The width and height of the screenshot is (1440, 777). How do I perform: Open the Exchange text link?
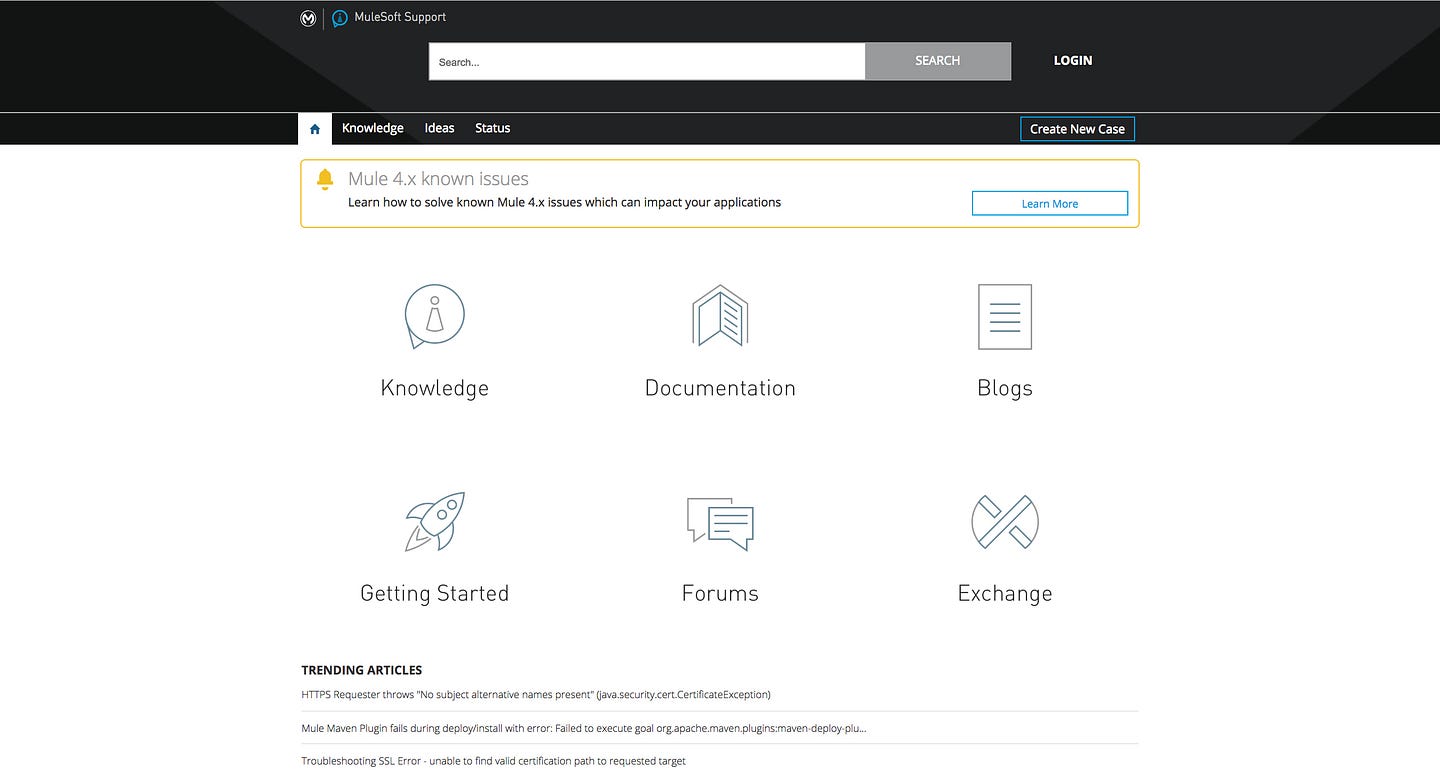1005,593
